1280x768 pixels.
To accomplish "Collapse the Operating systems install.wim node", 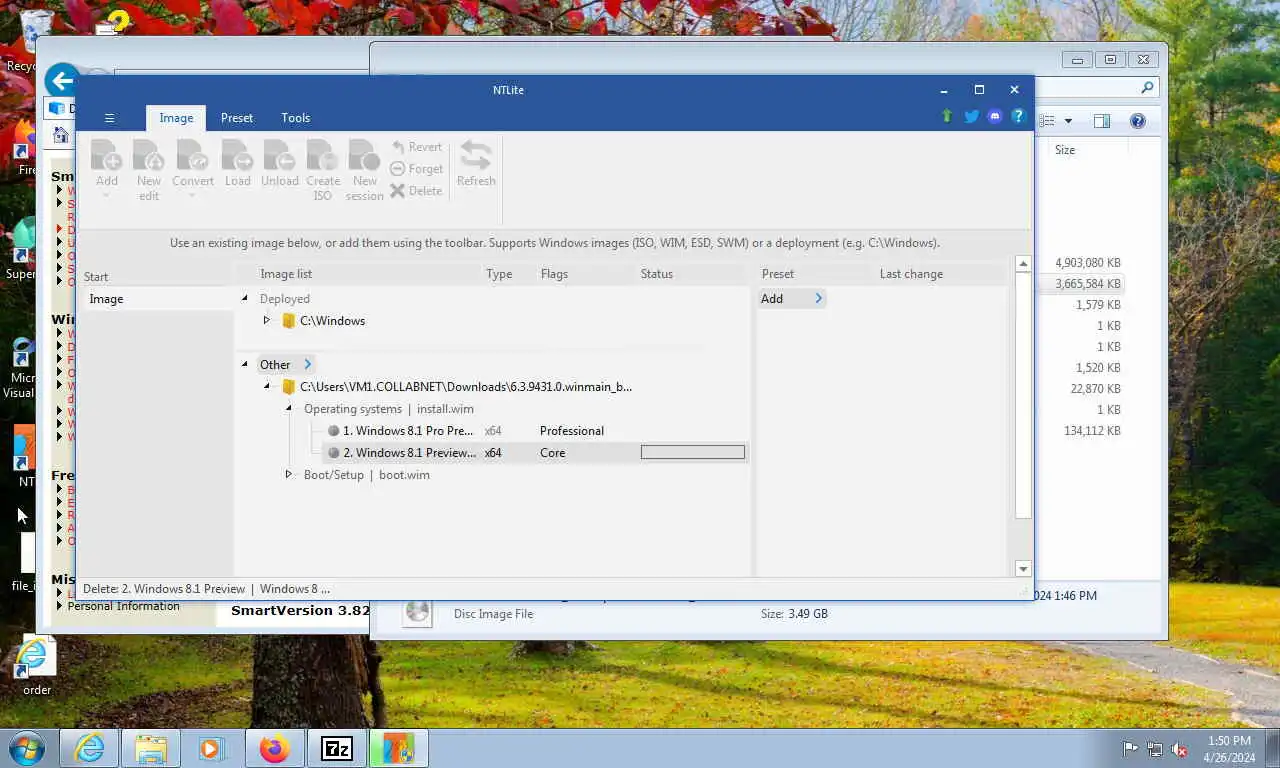I will coord(288,408).
